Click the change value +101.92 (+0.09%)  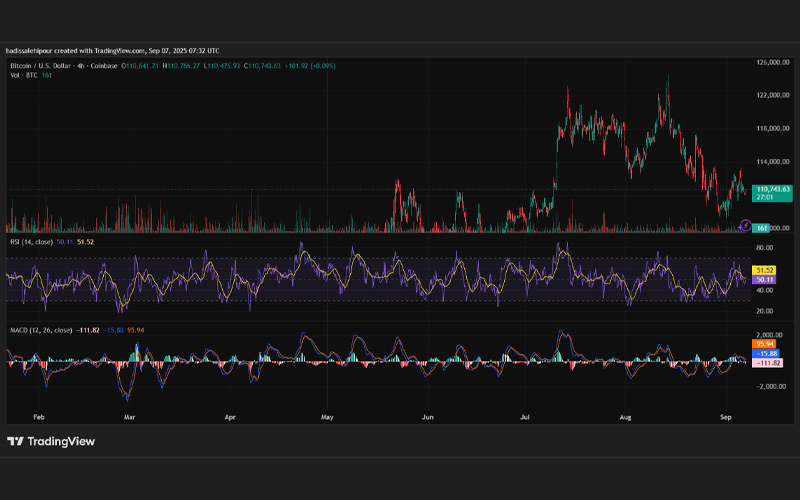click(x=310, y=66)
